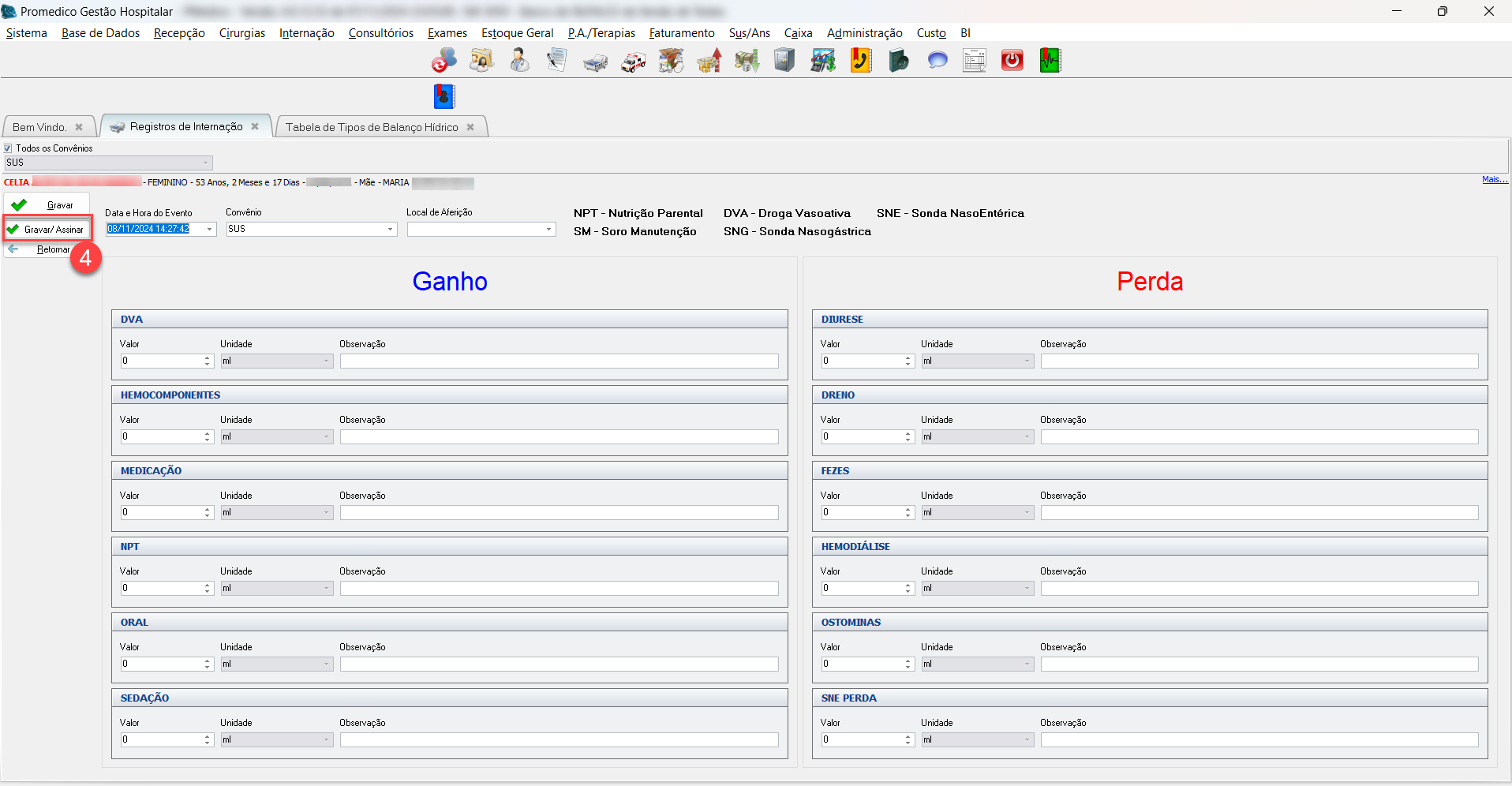Image resolution: width=1512 pixels, height=786 pixels.
Task: Click the Gravar/Assinar button
Action: coord(47,230)
